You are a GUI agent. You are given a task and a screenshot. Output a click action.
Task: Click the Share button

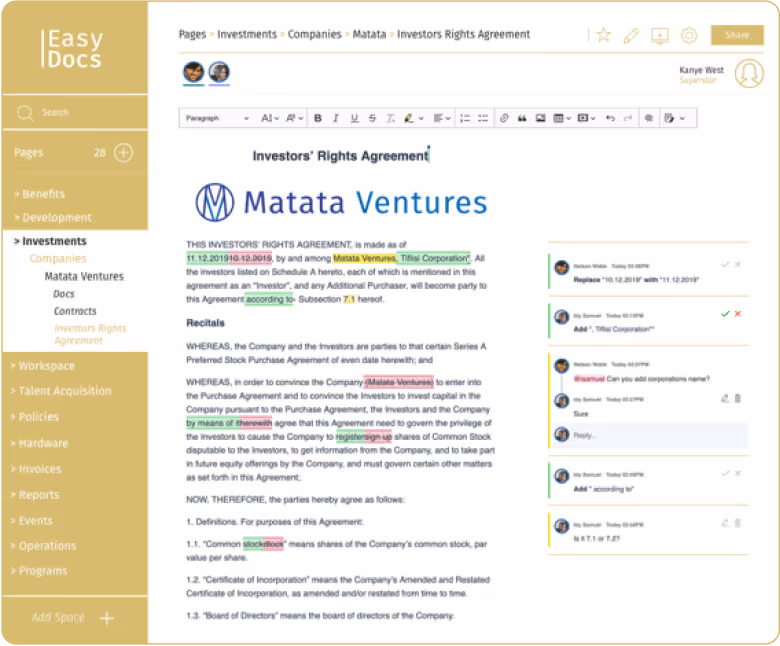736,35
